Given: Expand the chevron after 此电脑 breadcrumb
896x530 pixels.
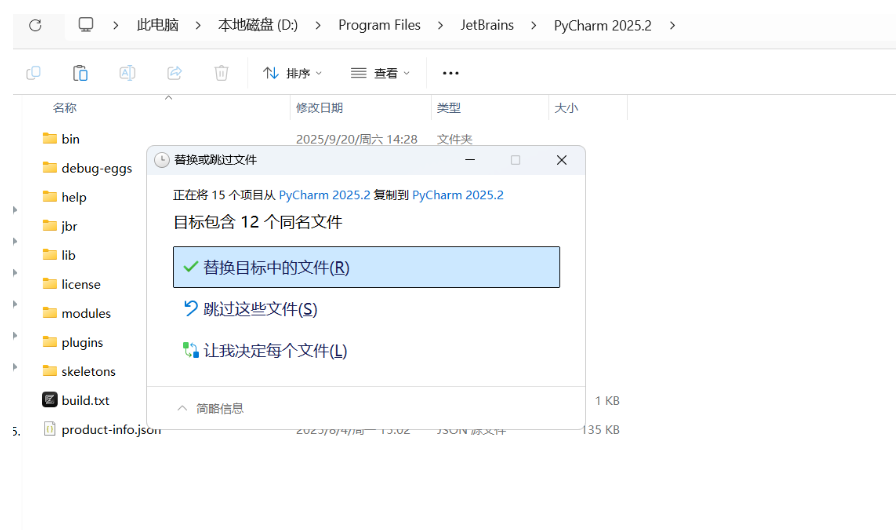Looking at the screenshot, I should click(x=198, y=26).
